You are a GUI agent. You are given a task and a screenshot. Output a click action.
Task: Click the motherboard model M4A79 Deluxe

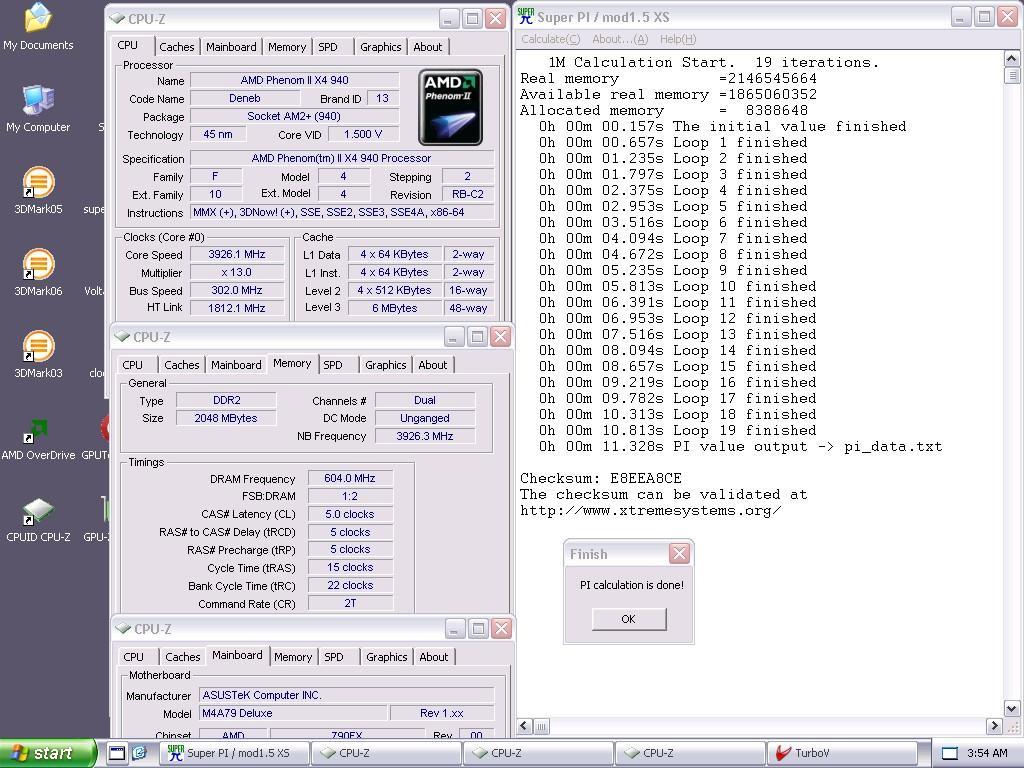[x=295, y=713]
